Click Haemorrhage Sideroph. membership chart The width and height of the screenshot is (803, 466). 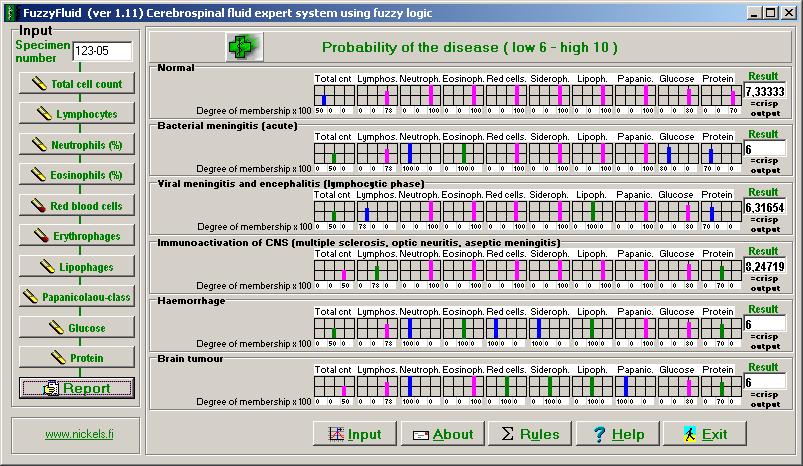[550, 328]
